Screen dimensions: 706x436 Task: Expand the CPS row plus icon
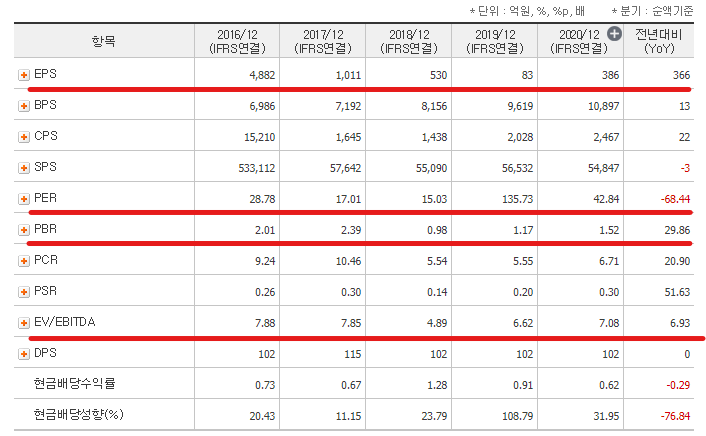[x=24, y=137]
